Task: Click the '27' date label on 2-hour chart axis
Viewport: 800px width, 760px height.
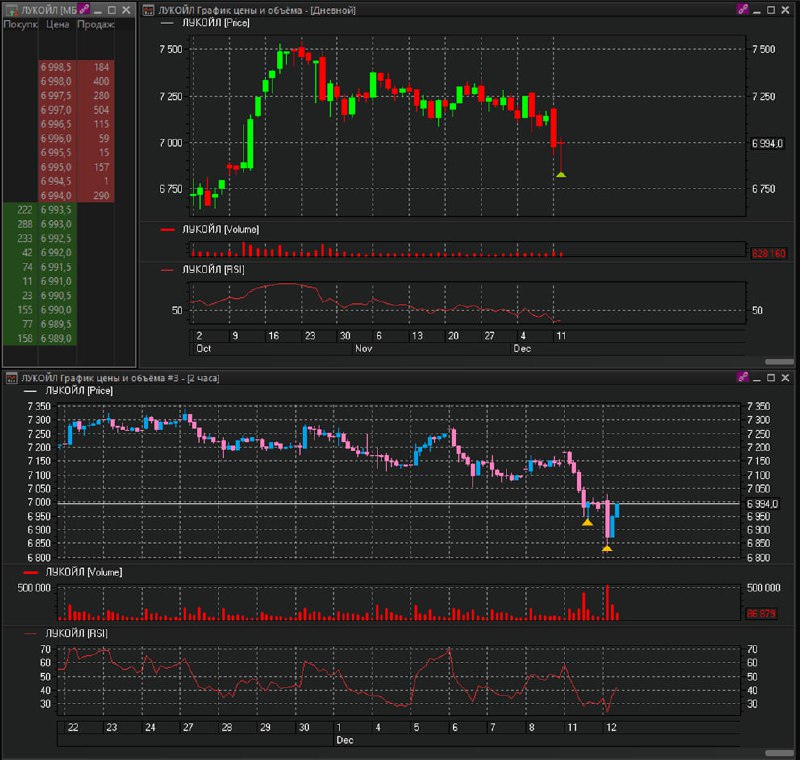Action: [x=188, y=728]
